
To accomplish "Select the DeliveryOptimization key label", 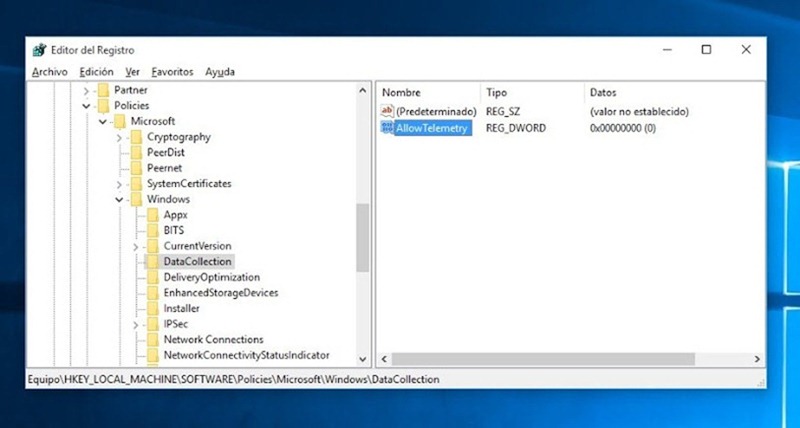I will pos(212,278).
